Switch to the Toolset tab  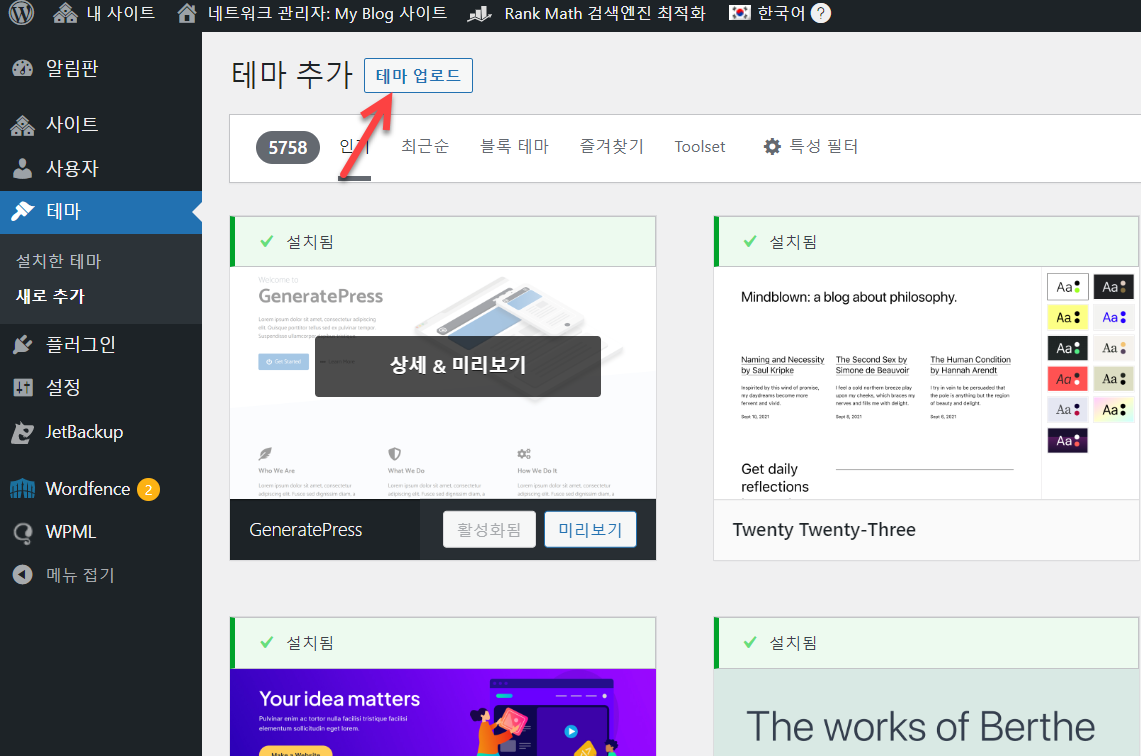click(700, 146)
